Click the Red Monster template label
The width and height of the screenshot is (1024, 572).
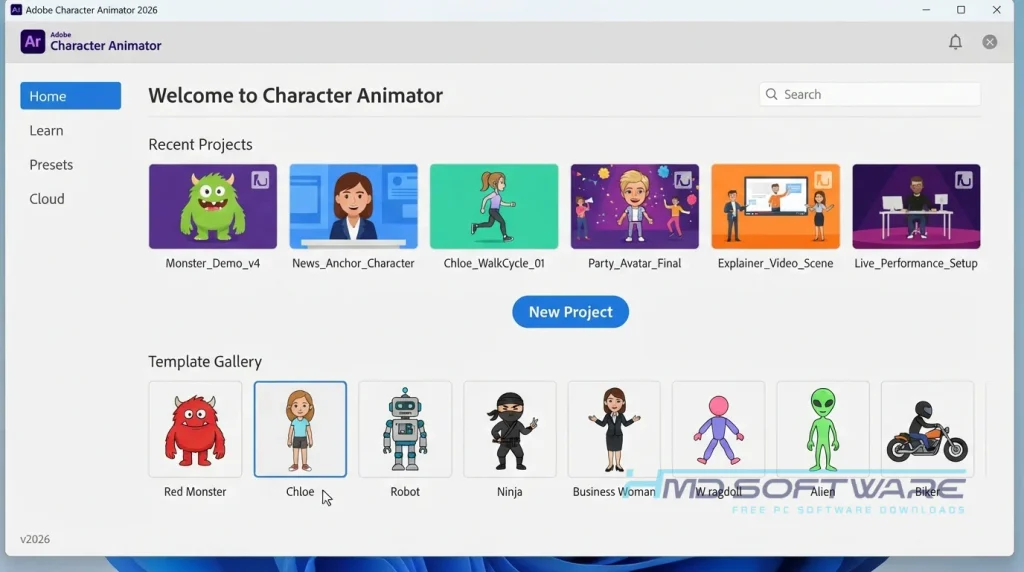point(195,492)
